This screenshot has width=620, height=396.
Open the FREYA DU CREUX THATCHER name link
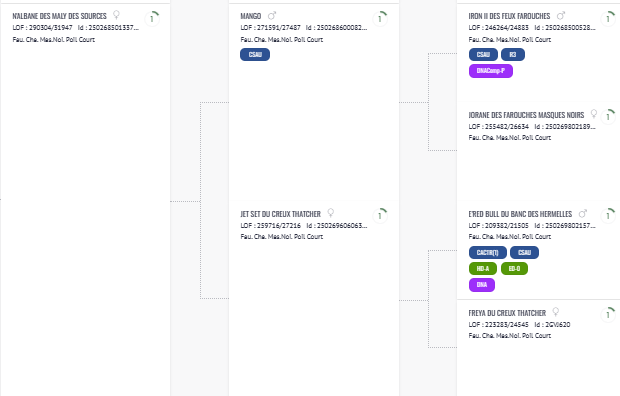[x=507, y=313]
